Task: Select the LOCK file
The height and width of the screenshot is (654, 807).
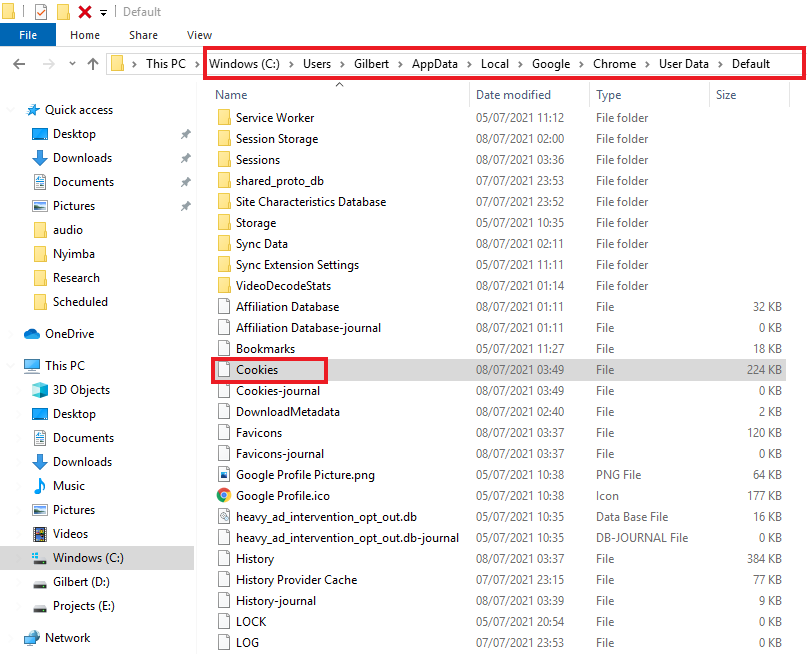Action: point(251,622)
